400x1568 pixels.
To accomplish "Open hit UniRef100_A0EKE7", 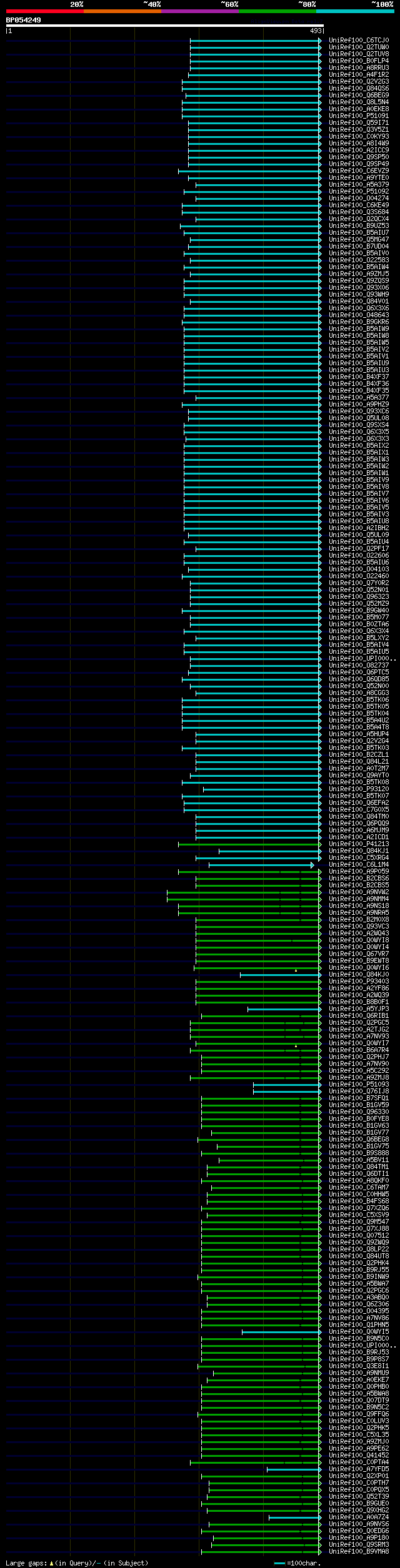I will [359, 1380].
